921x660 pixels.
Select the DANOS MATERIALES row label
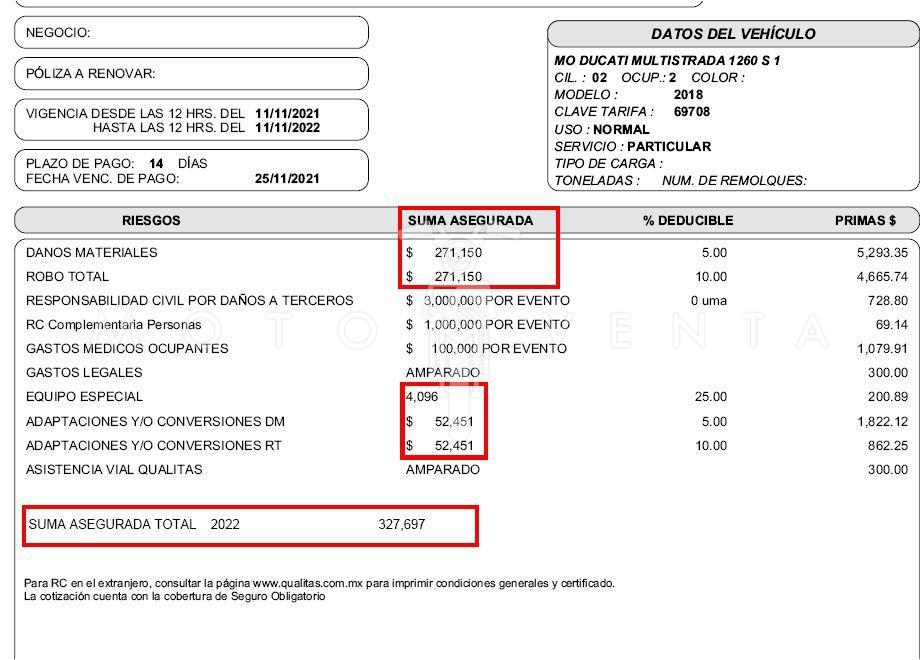(x=92, y=253)
